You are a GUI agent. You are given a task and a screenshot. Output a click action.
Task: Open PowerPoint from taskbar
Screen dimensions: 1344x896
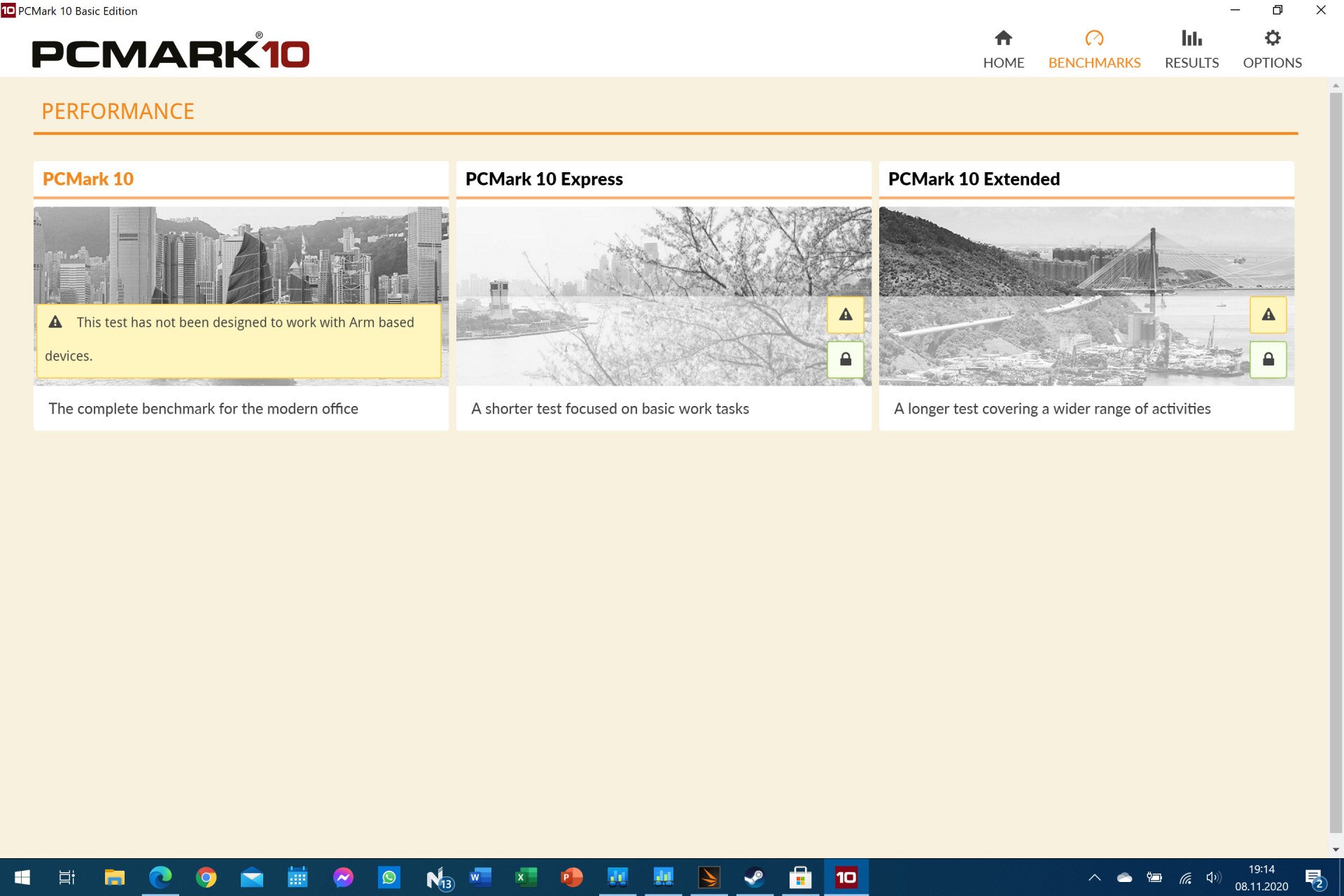coord(572,877)
